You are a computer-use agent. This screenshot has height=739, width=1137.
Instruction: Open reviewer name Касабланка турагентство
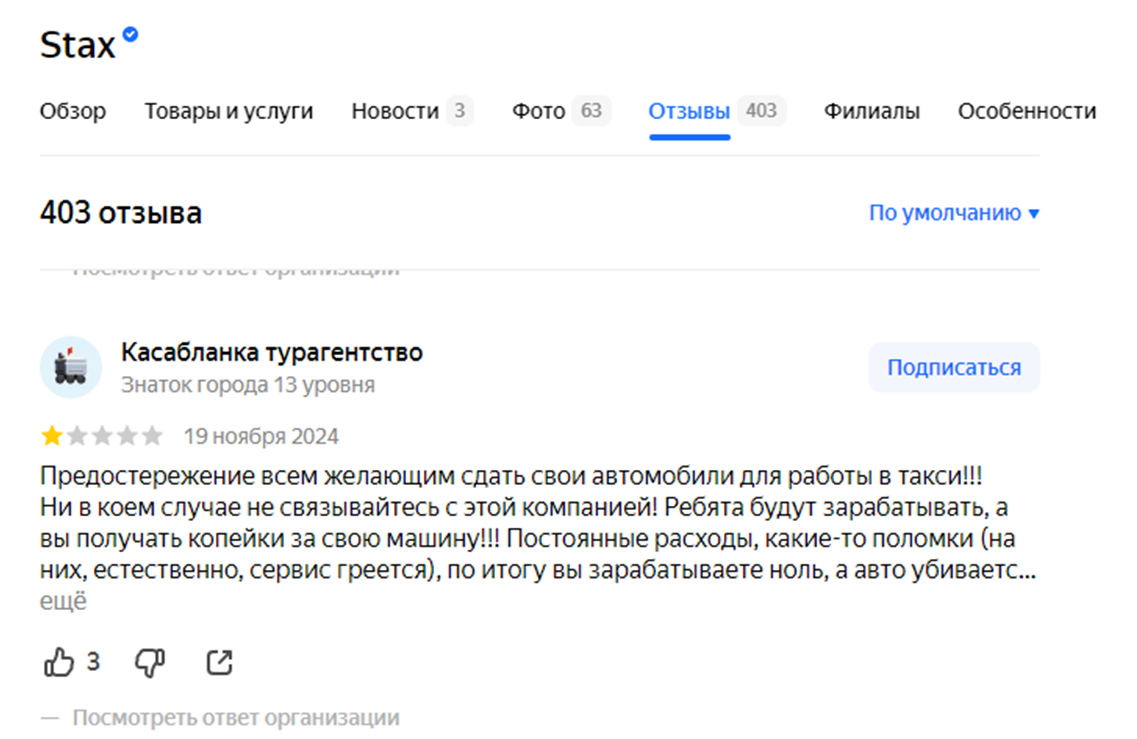(272, 352)
